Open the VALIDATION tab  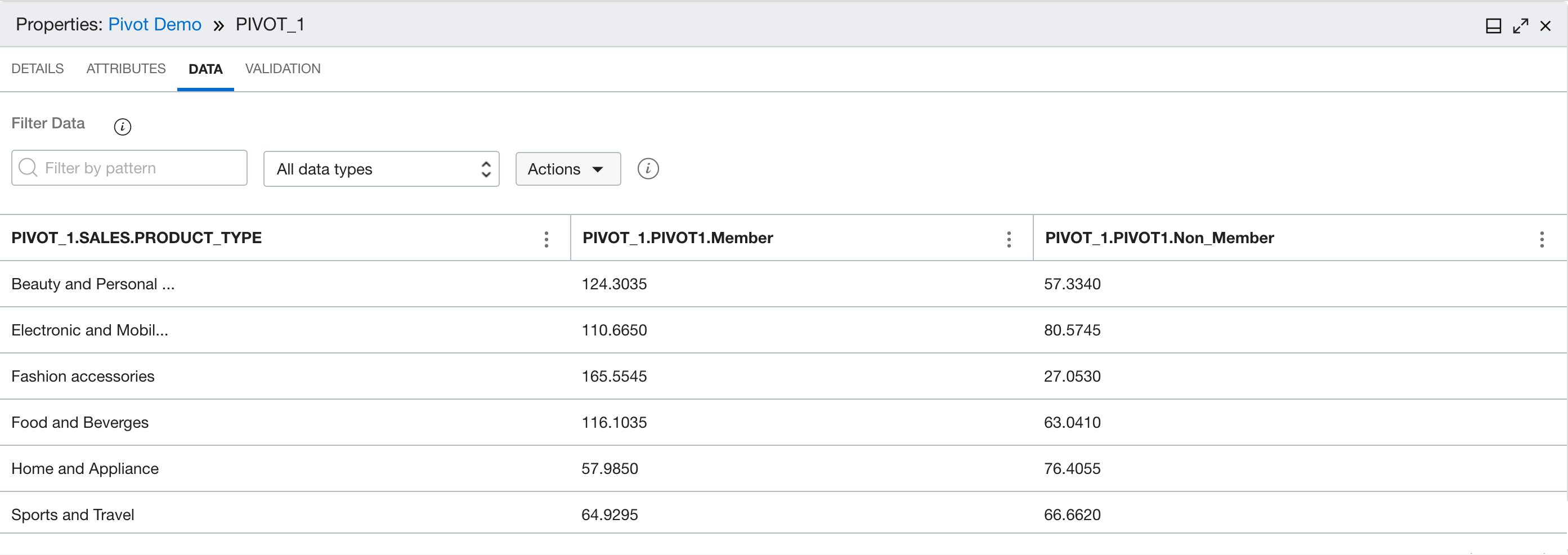point(283,69)
